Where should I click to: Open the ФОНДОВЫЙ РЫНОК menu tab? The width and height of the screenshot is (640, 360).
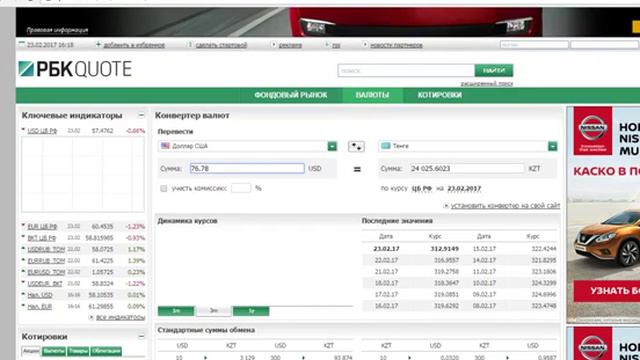tap(291, 95)
